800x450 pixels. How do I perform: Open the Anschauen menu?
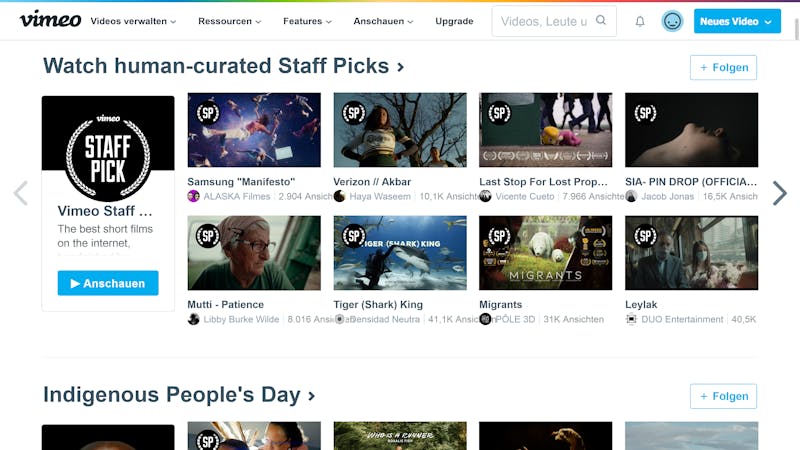pos(383,21)
